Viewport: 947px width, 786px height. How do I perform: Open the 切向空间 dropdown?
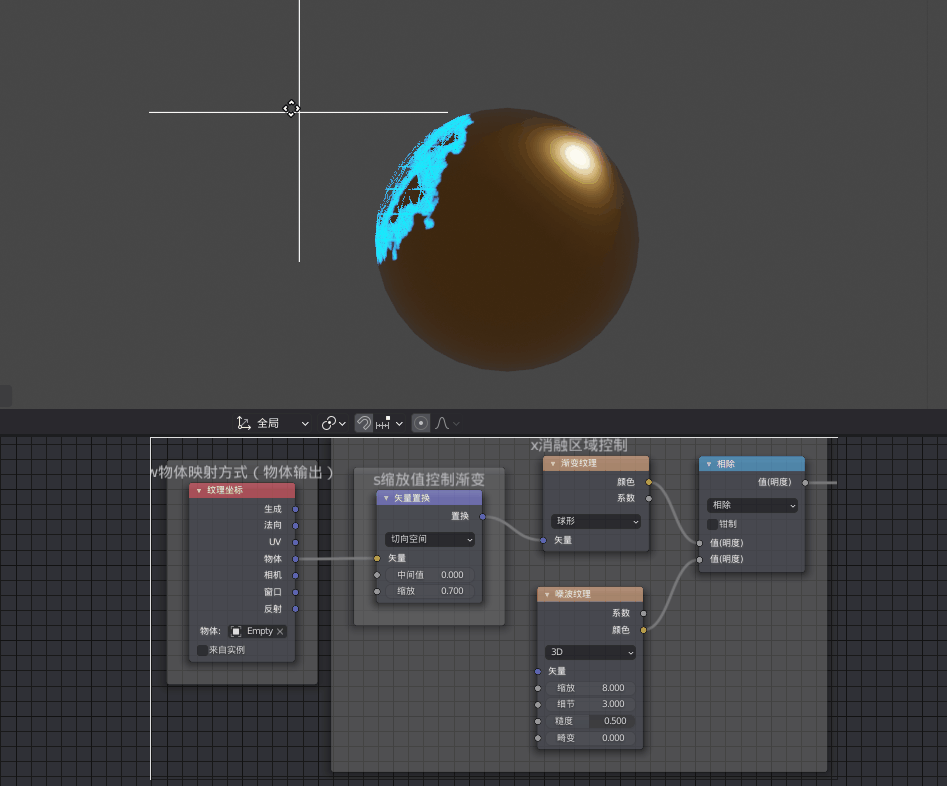(429, 539)
